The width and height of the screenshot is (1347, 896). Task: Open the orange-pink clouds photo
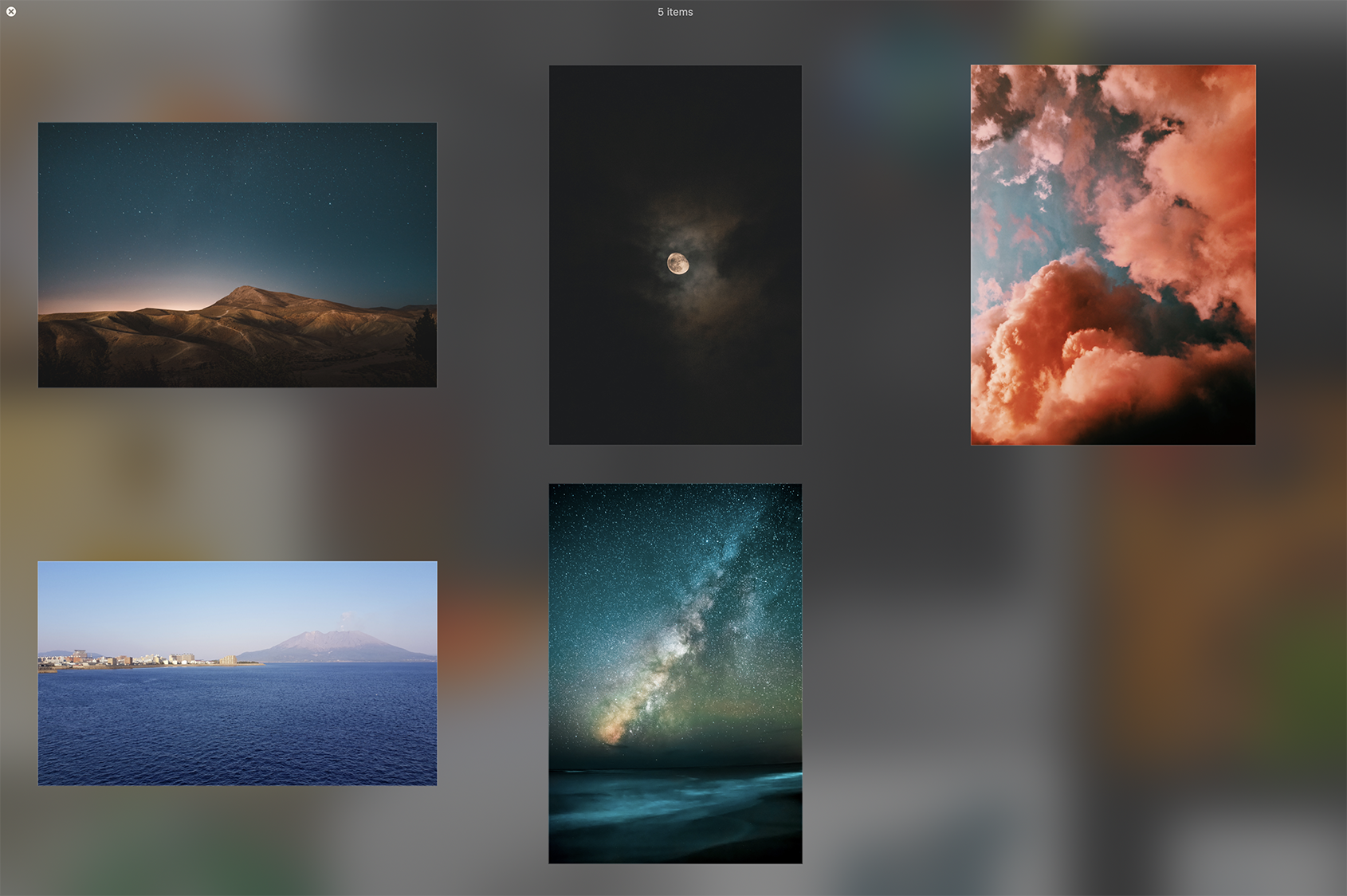1113,255
